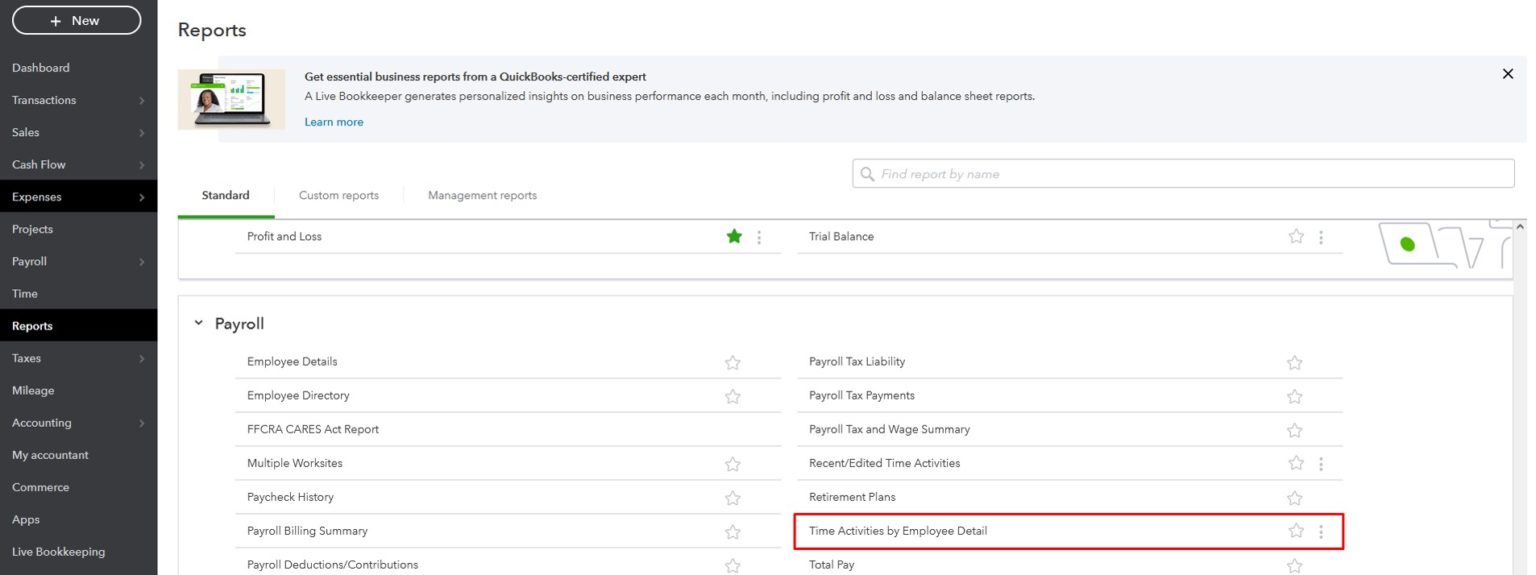
Task: Star Time Activities by Employee Detail
Action: tap(1296, 531)
